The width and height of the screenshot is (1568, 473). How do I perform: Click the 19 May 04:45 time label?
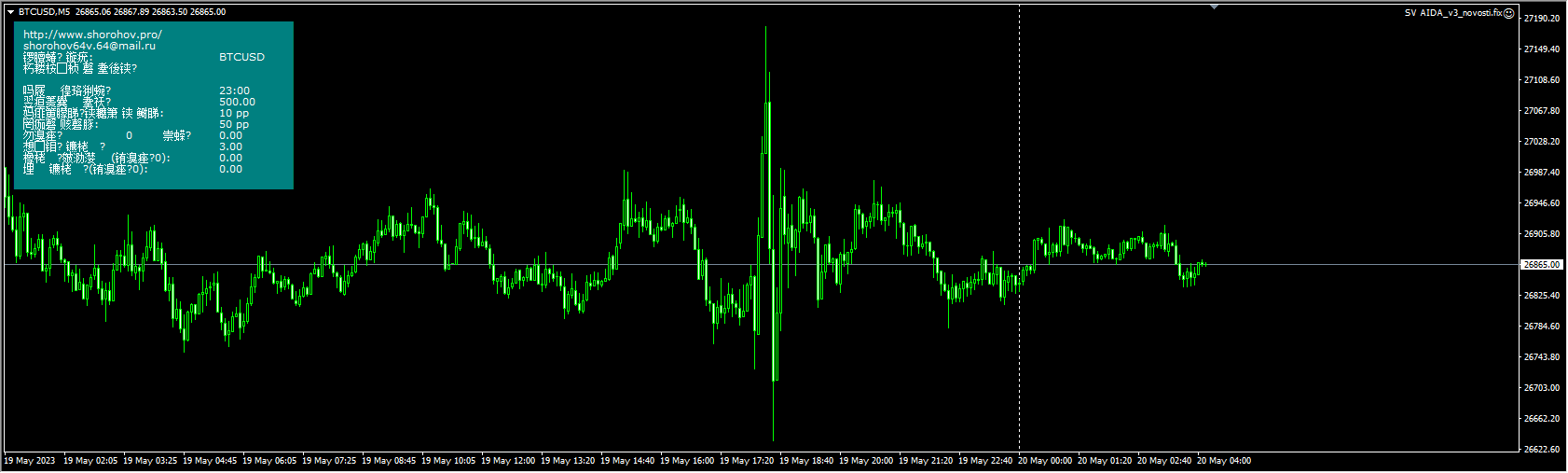pyautogui.click(x=210, y=461)
